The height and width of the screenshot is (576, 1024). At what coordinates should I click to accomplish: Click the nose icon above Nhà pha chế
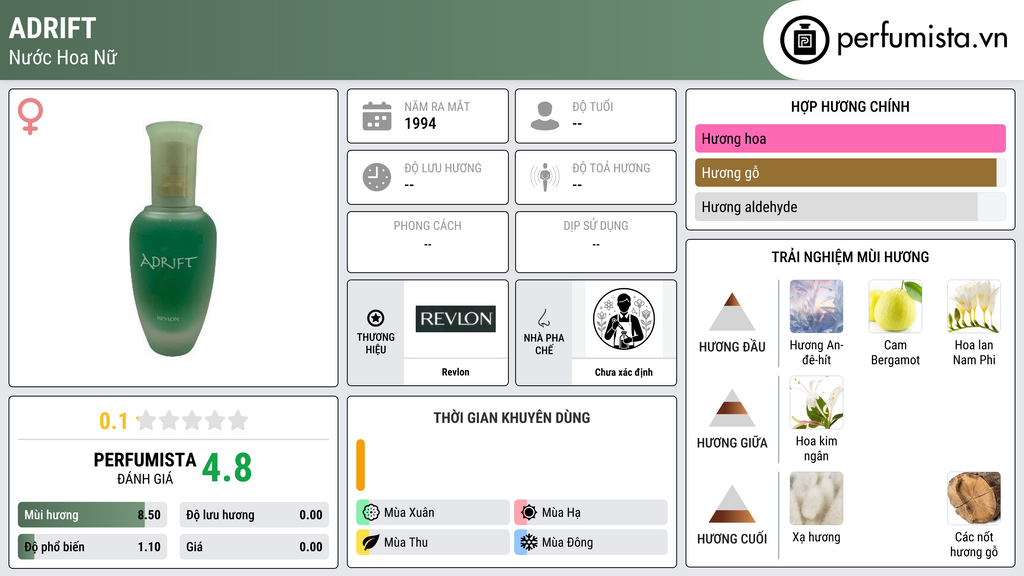(543, 318)
